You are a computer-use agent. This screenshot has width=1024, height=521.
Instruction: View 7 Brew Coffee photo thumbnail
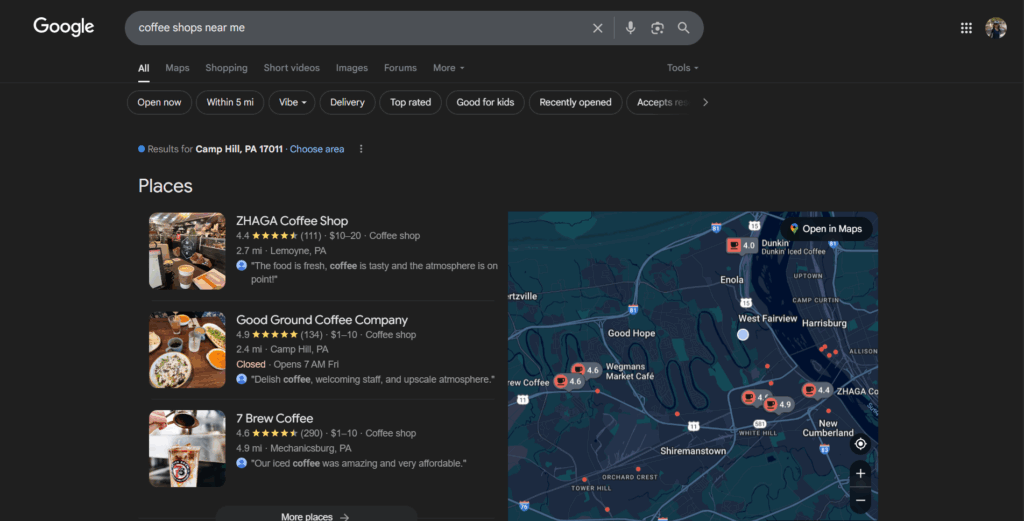pyautogui.click(x=187, y=449)
